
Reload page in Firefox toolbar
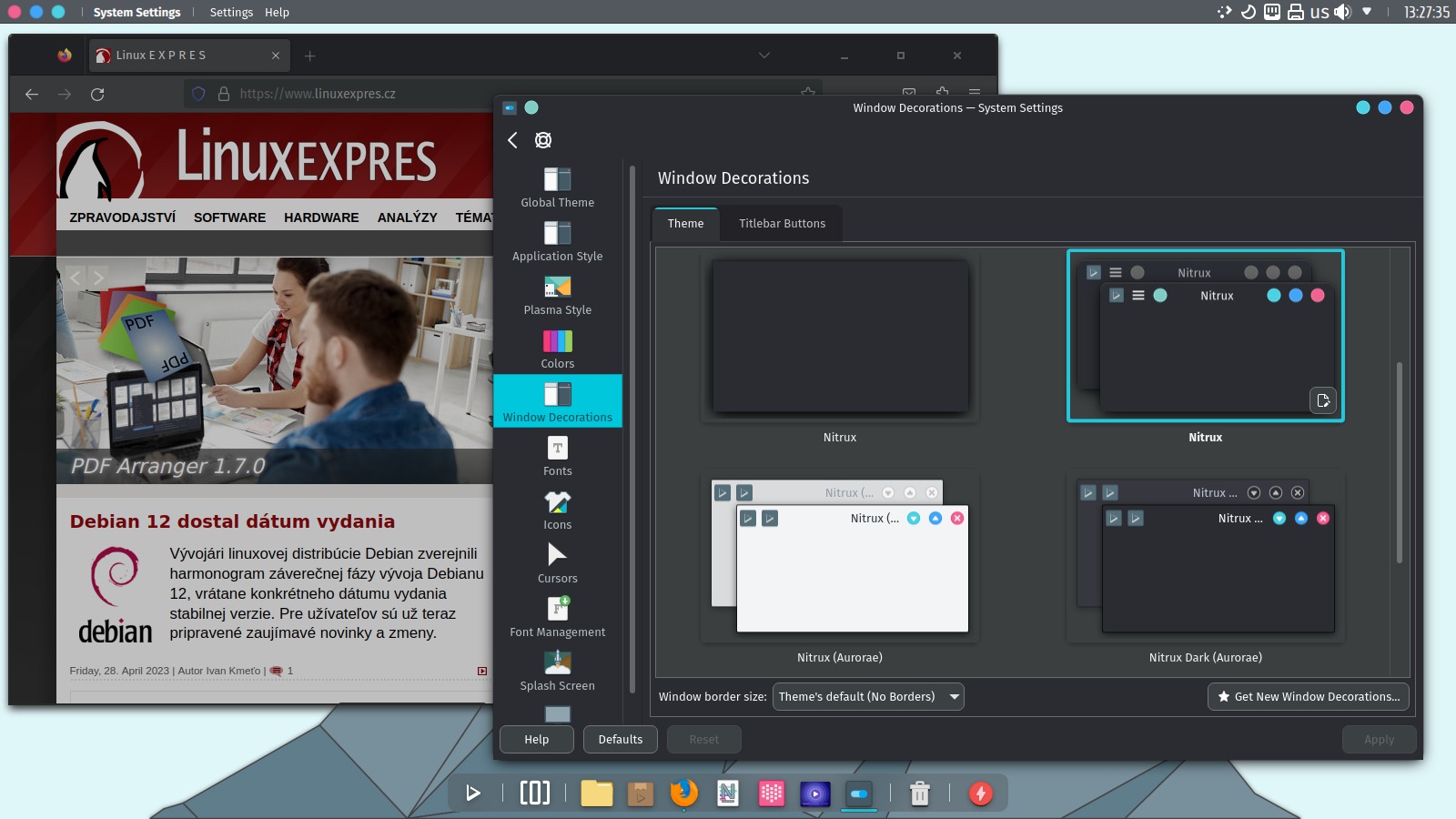97,94
